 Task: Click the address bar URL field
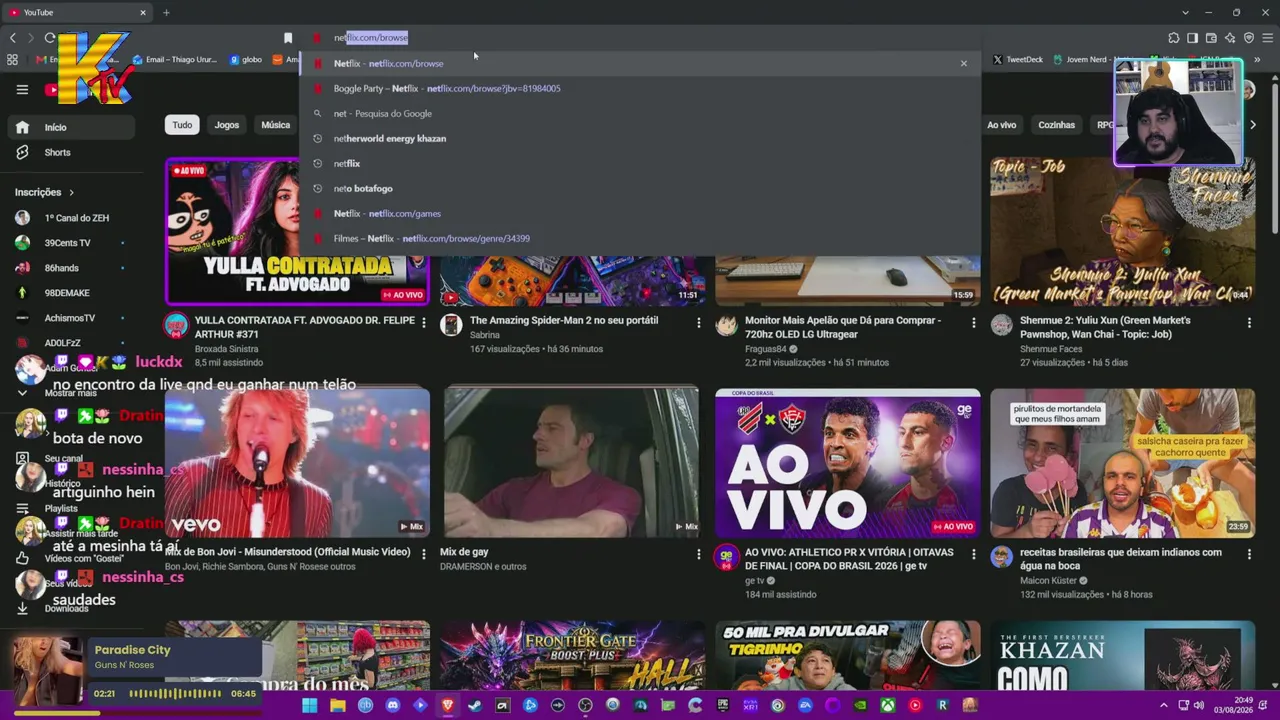pyautogui.click(x=640, y=38)
